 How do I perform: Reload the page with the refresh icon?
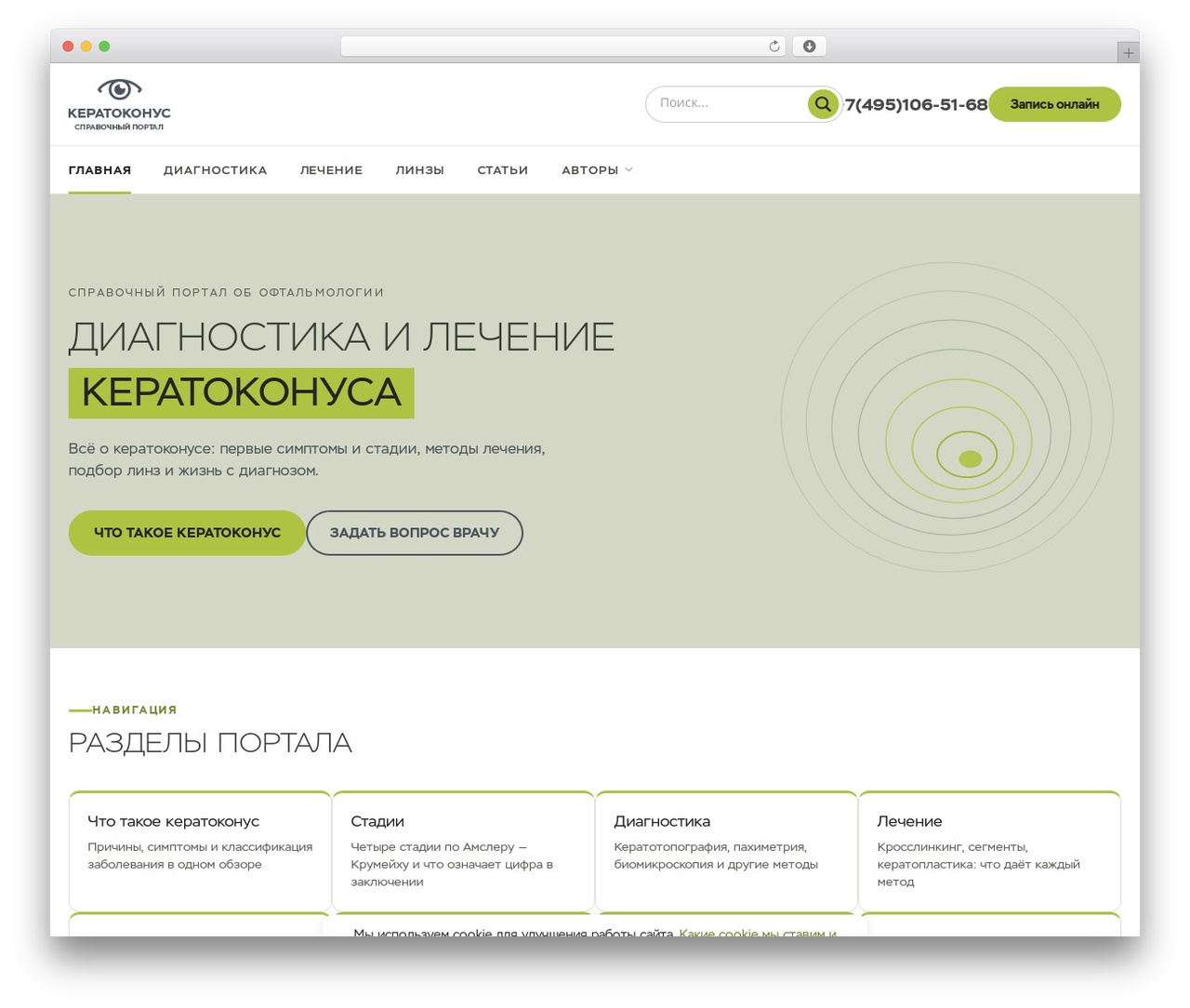(773, 46)
